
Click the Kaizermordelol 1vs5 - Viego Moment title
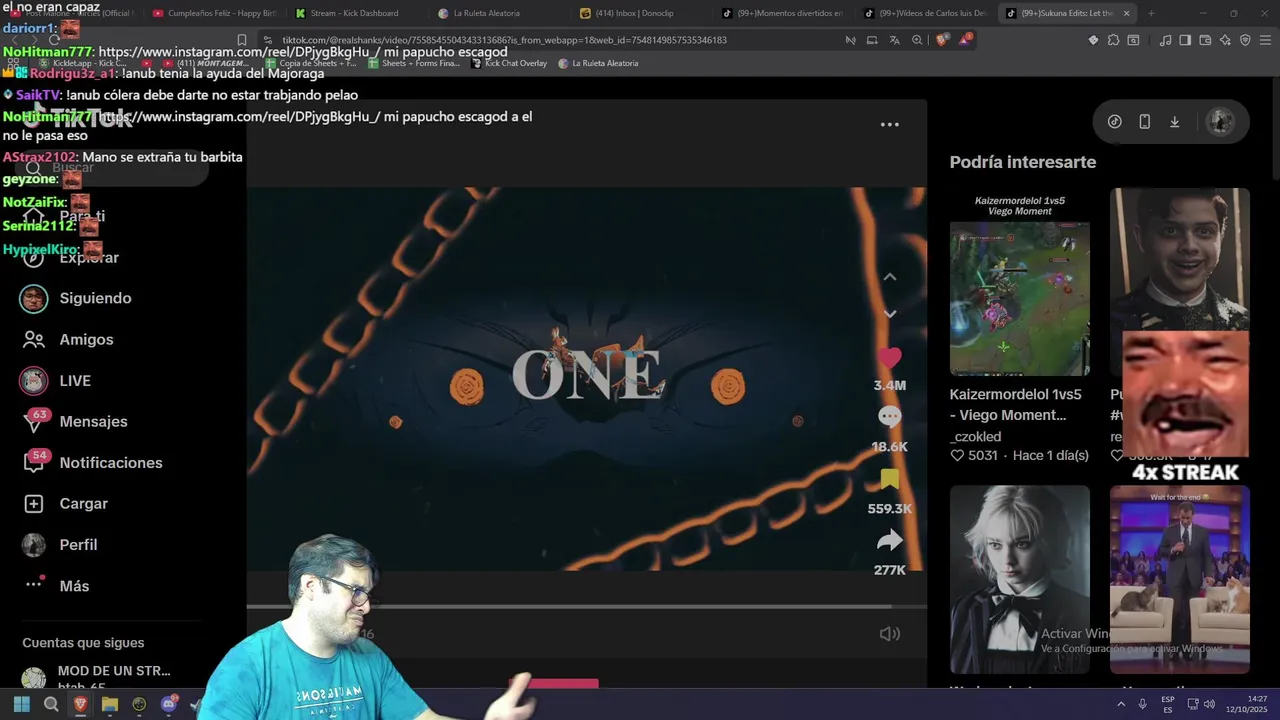coord(1015,404)
